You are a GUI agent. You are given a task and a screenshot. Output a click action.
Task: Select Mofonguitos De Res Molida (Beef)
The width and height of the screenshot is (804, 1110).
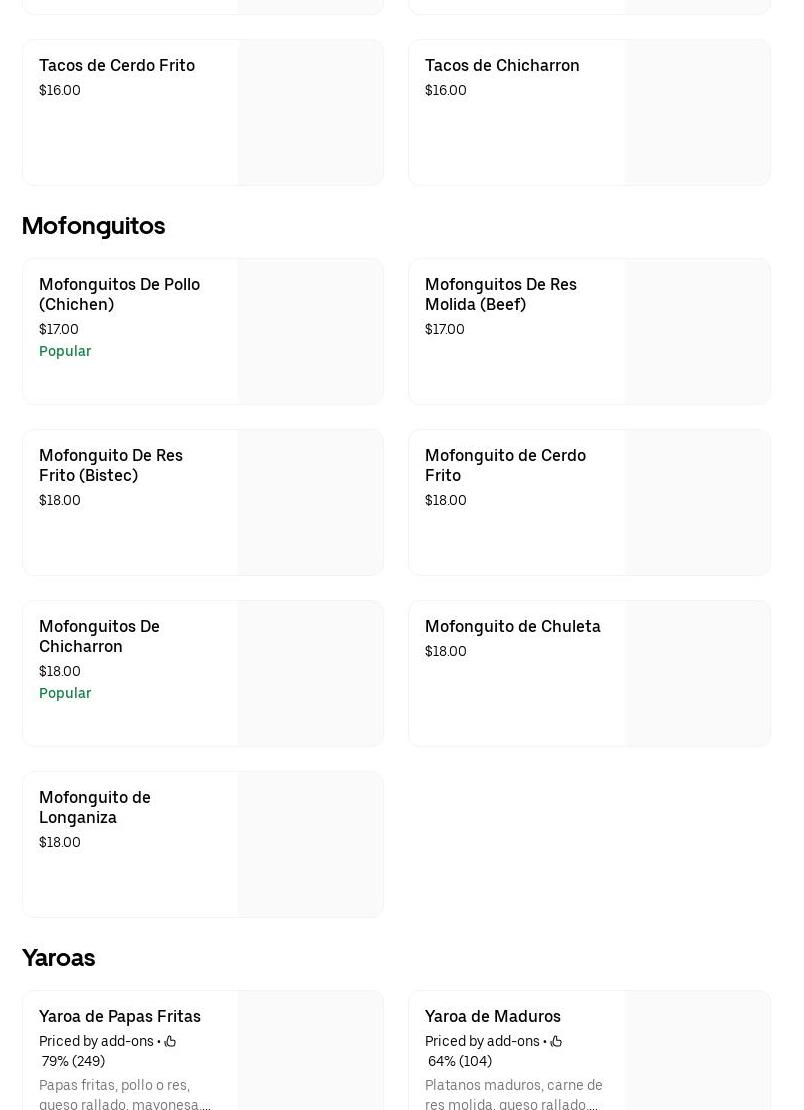(x=590, y=331)
